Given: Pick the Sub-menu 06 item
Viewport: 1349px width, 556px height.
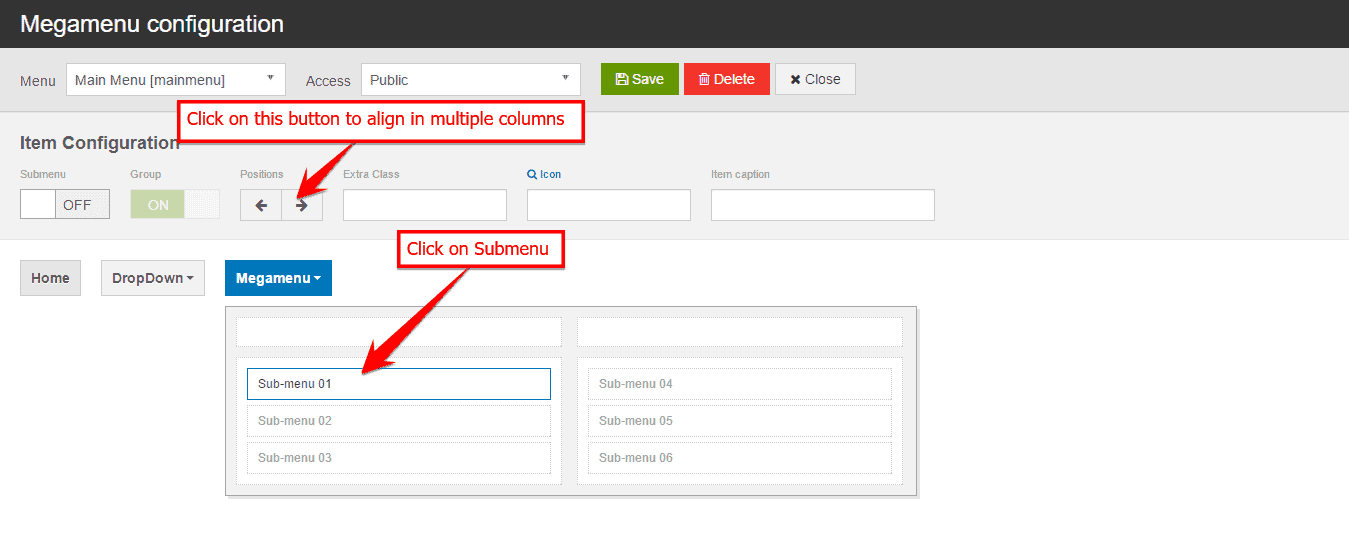Looking at the screenshot, I should click(x=739, y=458).
